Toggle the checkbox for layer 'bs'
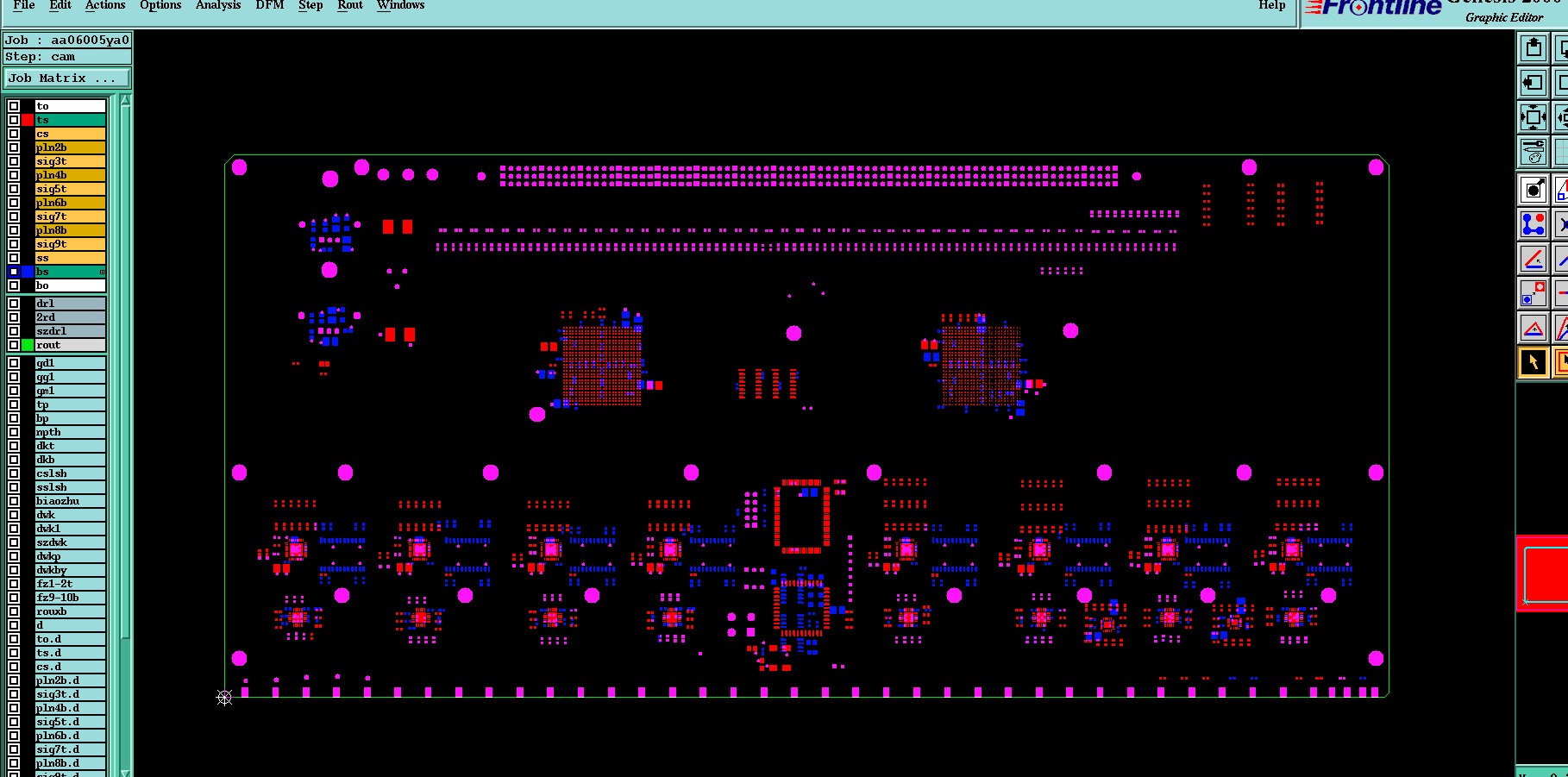The image size is (1568, 777). tap(14, 272)
